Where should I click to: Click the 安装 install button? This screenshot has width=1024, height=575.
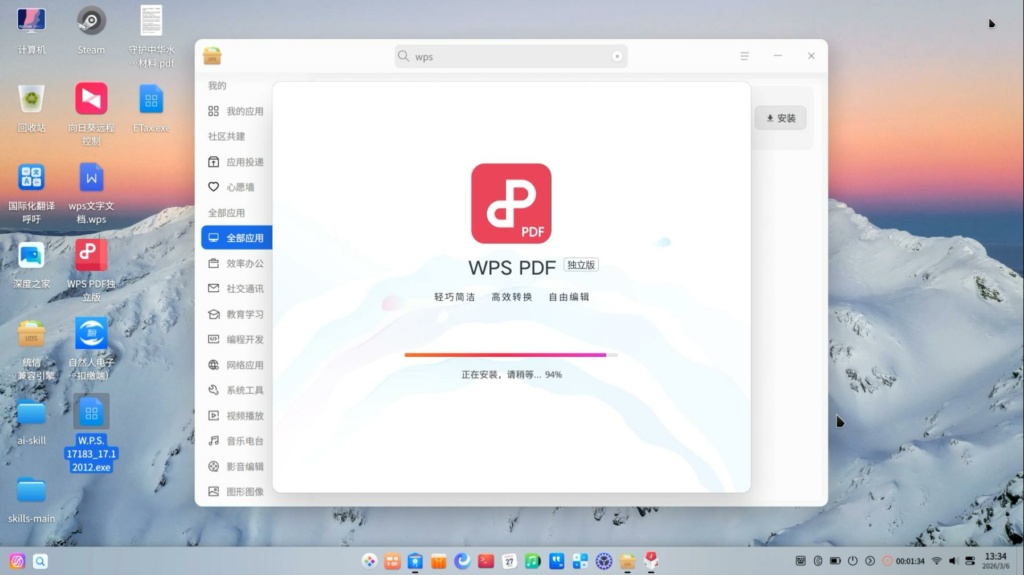click(x=780, y=118)
